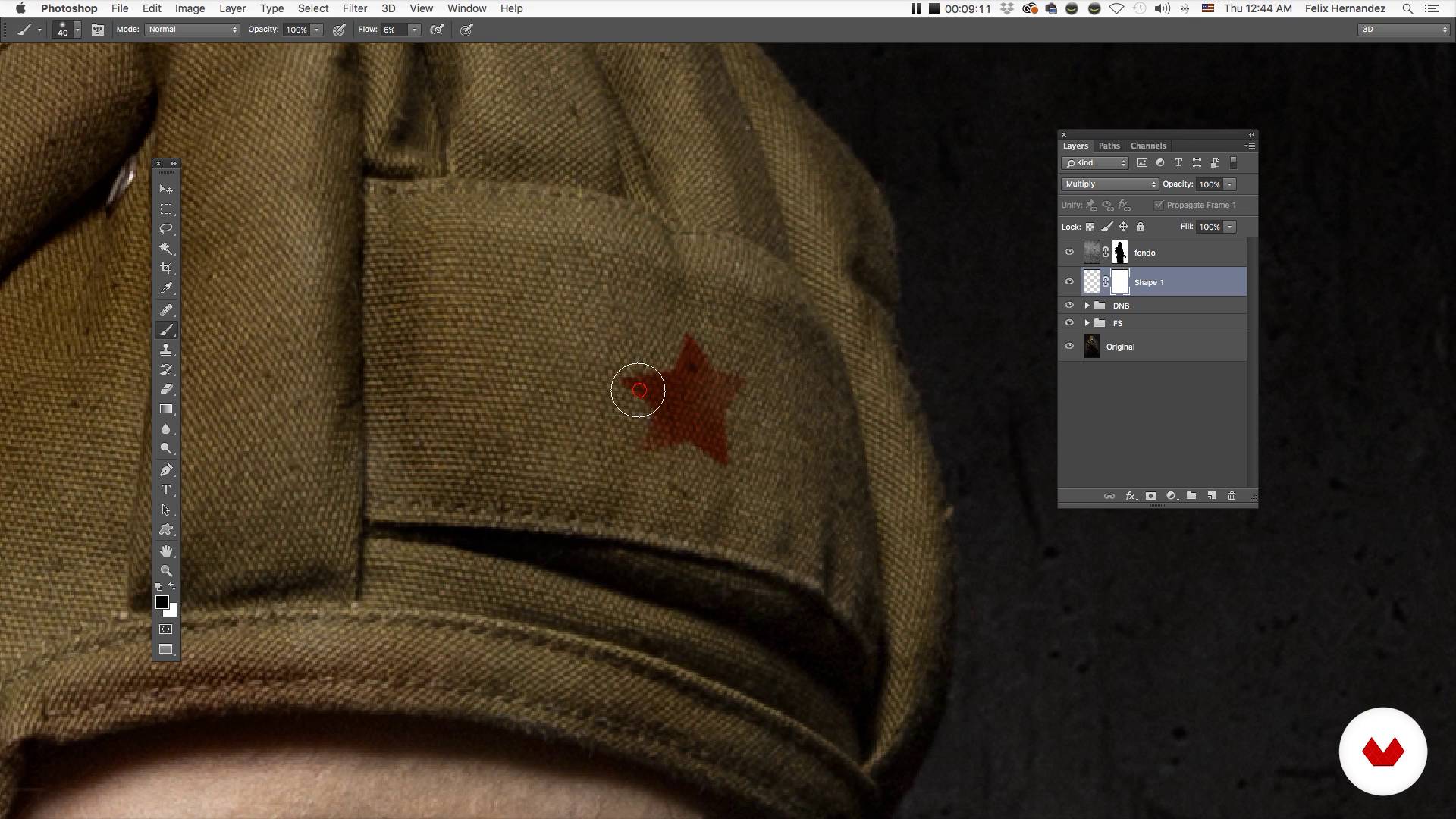Click the background color swatch
Image resolution: width=1456 pixels, height=819 pixels.
click(172, 611)
